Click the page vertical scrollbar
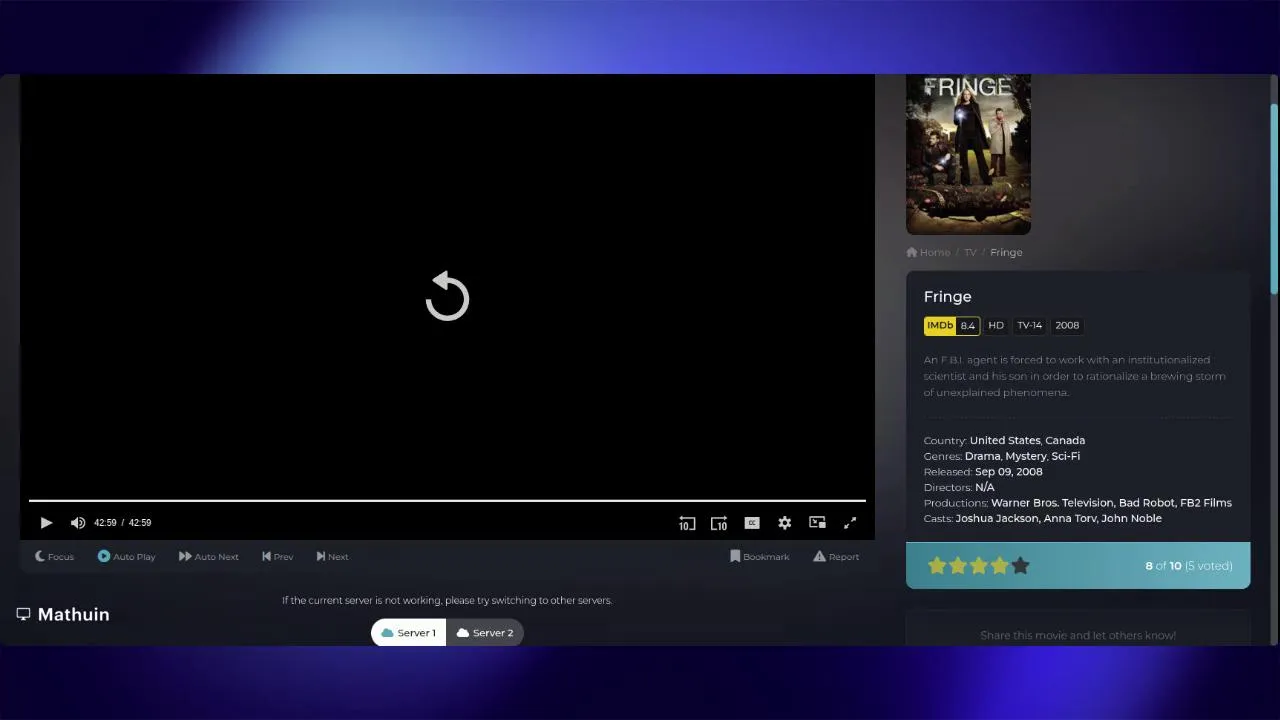1280x720 pixels. click(1274, 200)
